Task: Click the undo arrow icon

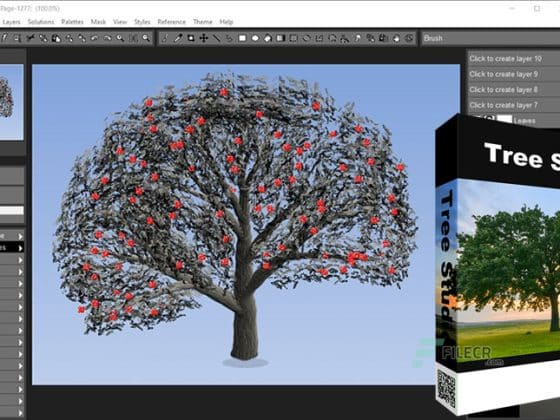Action: pyautogui.click(x=94, y=38)
